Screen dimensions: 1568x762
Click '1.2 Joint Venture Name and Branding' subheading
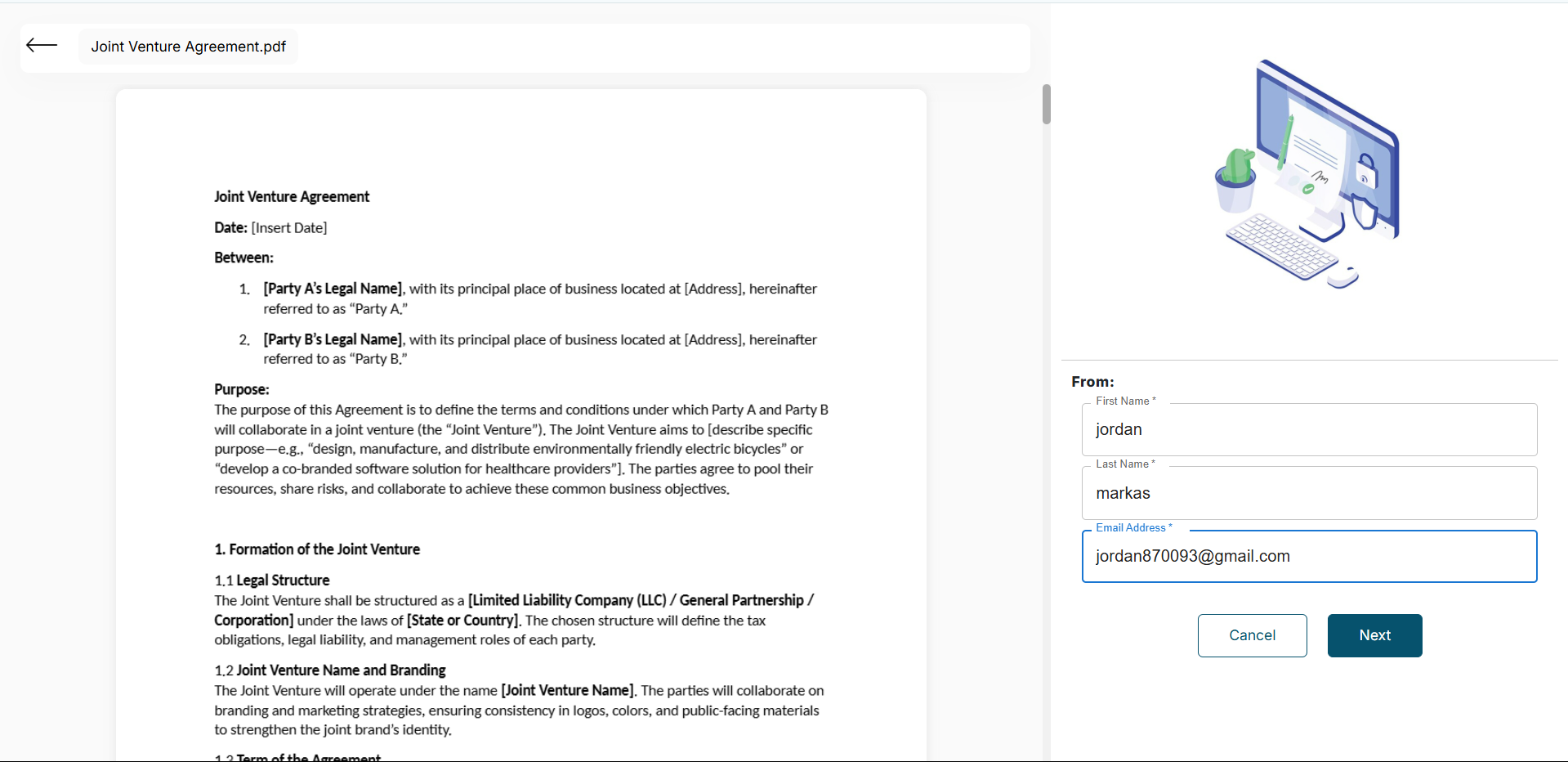point(330,670)
